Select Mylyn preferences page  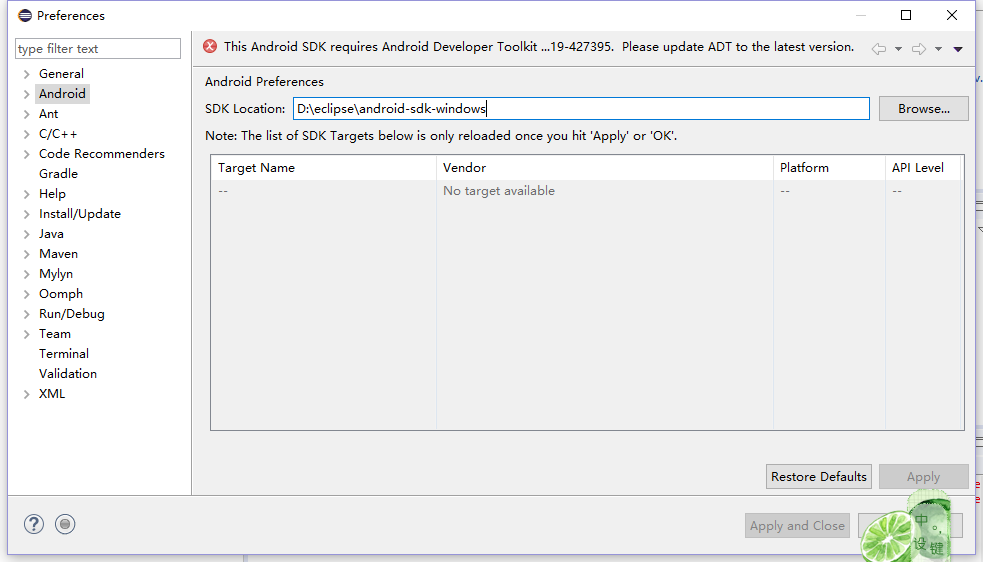[x=56, y=273]
